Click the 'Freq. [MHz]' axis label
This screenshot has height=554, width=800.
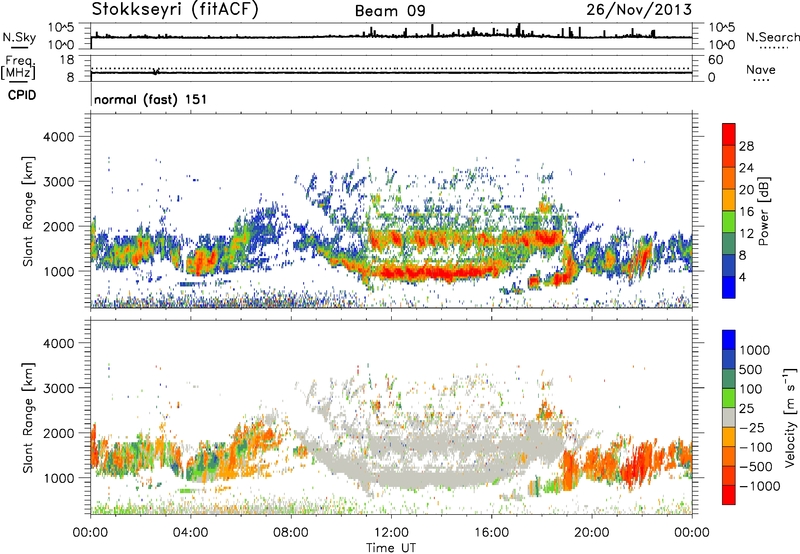click(x=19, y=67)
